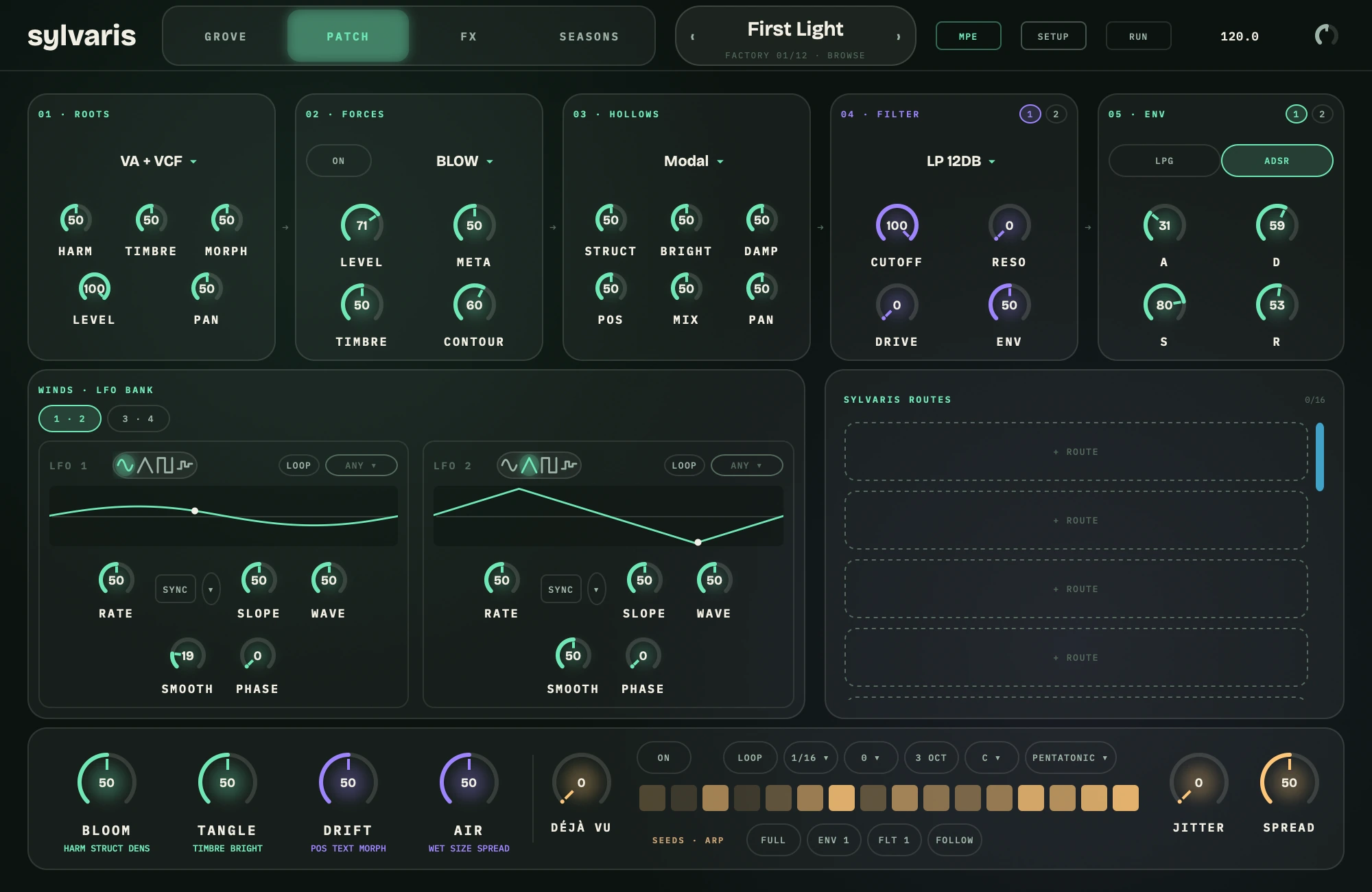Click the LFO 2 PHASE knob
Viewport: 1372px width, 892px height.
coord(643,655)
